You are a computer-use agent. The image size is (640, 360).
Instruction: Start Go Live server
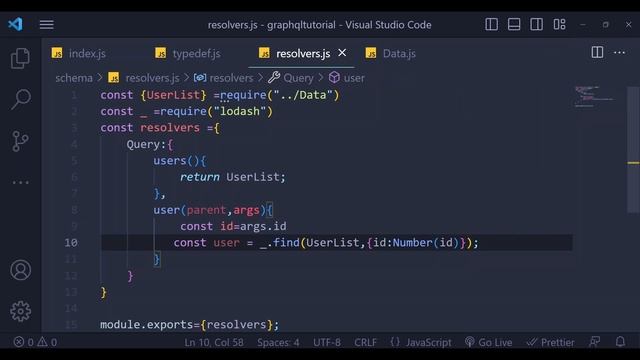(x=488, y=342)
